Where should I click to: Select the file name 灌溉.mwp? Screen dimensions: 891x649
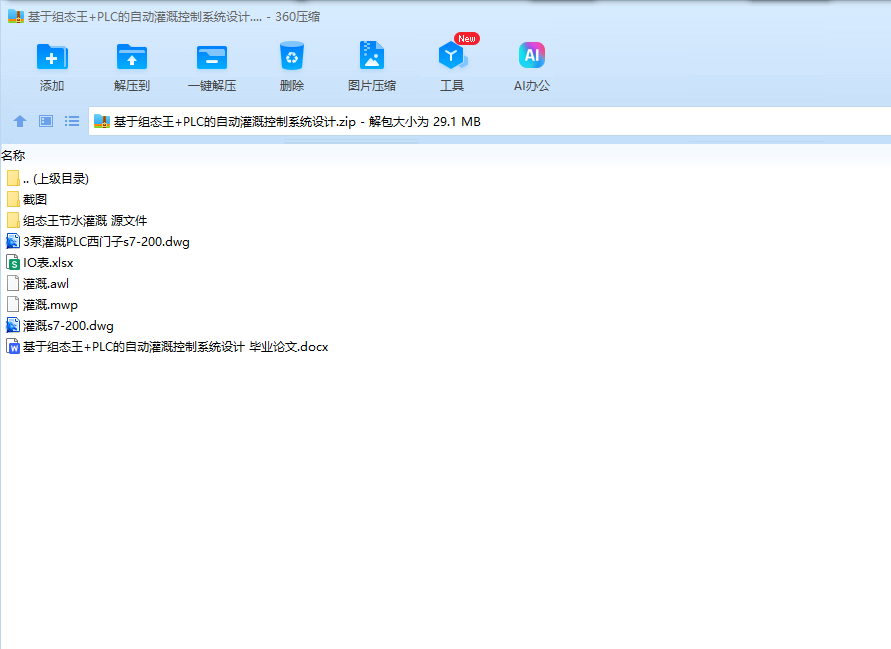50,305
